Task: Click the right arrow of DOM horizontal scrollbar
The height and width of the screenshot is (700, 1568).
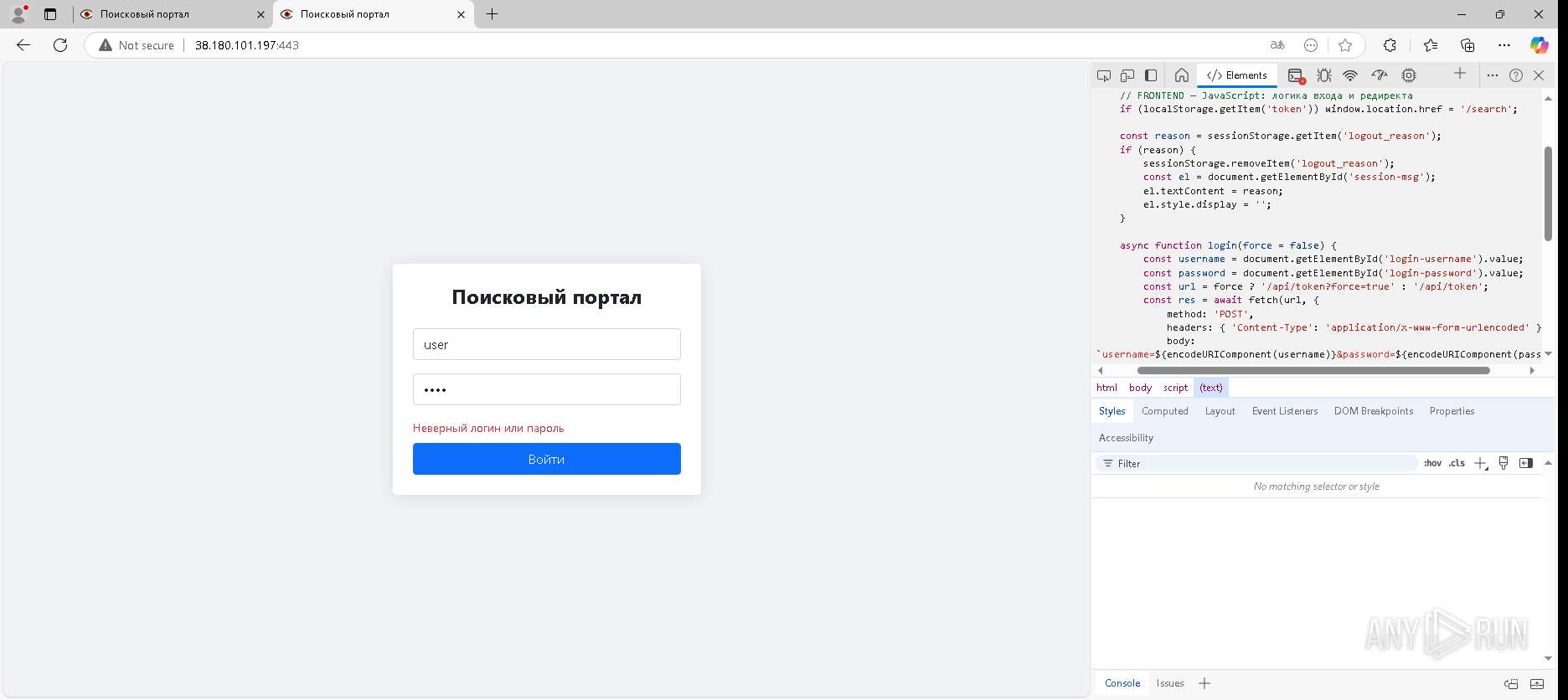Action: point(1532,370)
